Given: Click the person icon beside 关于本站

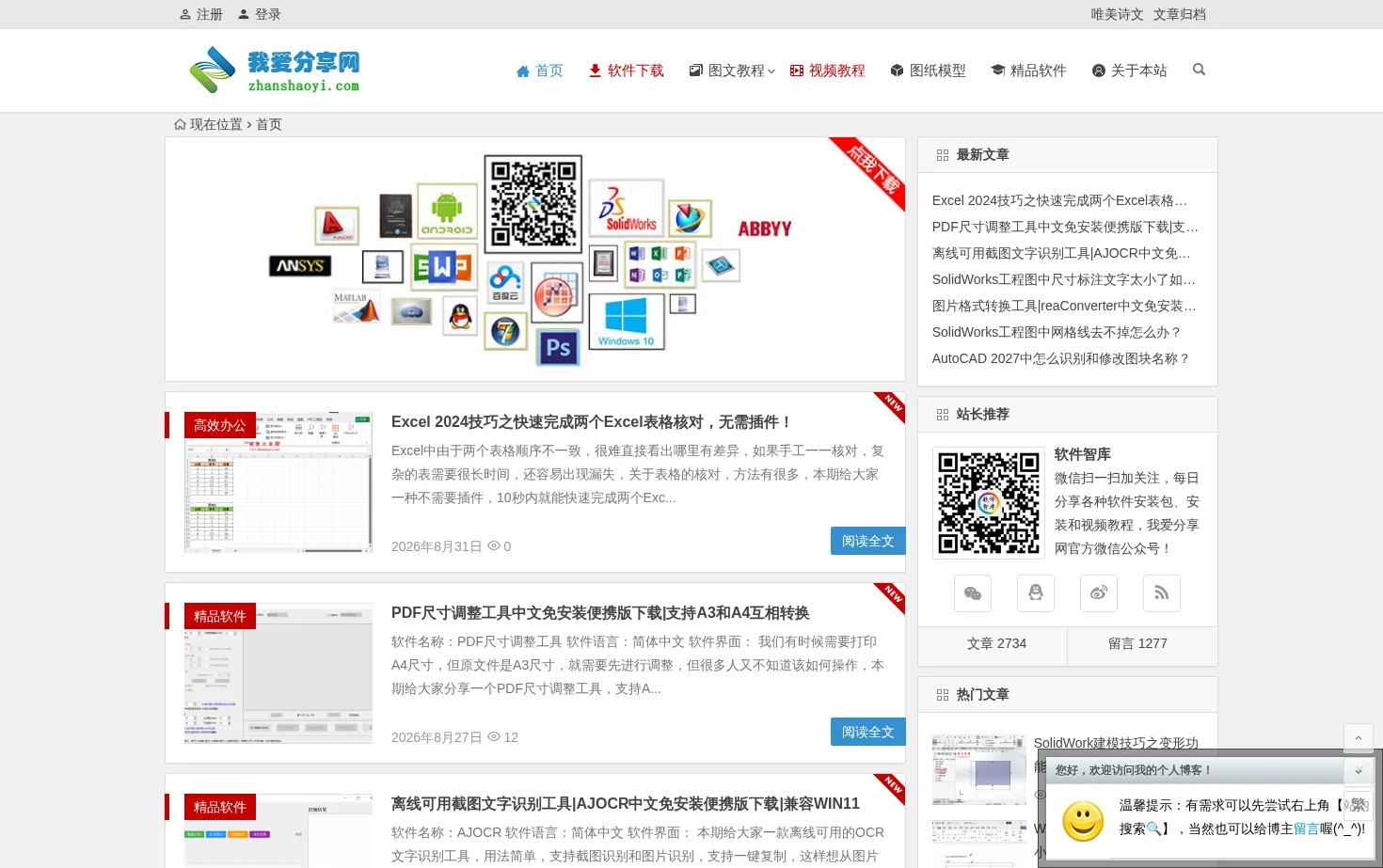Looking at the screenshot, I should [x=1098, y=71].
